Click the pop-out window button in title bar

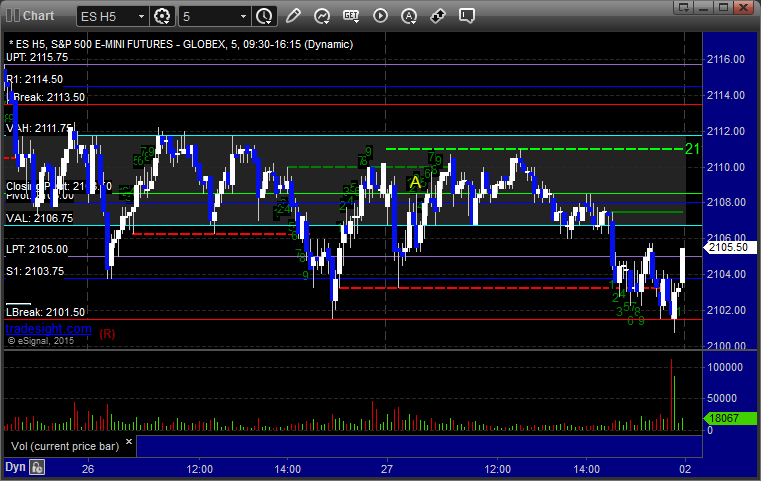[x=684, y=7]
